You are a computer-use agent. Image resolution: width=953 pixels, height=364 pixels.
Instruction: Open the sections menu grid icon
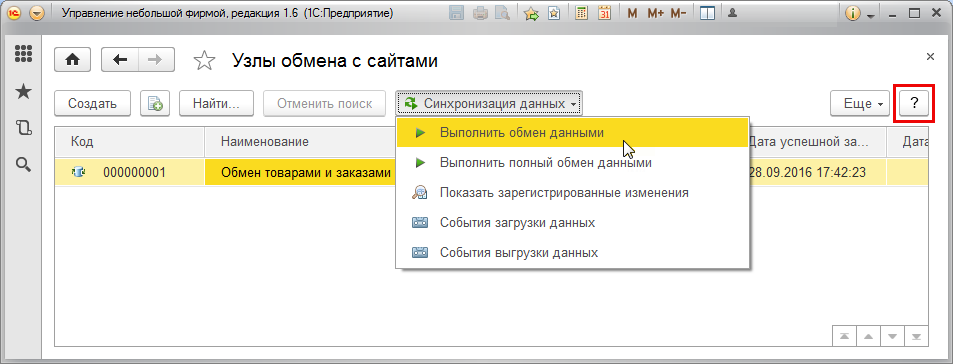point(23,53)
